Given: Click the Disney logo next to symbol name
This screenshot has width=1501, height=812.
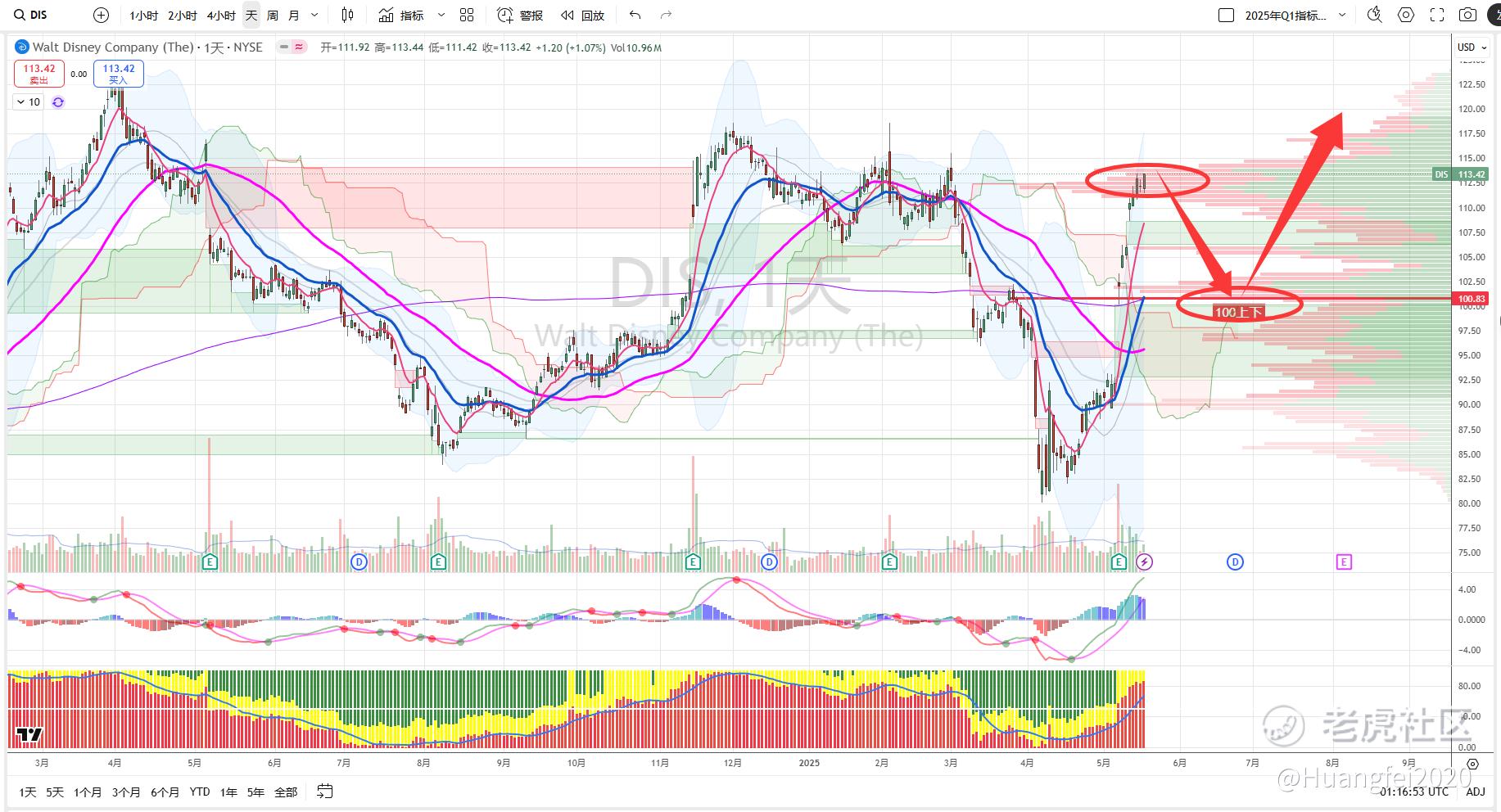Looking at the screenshot, I should pos(21,47).
